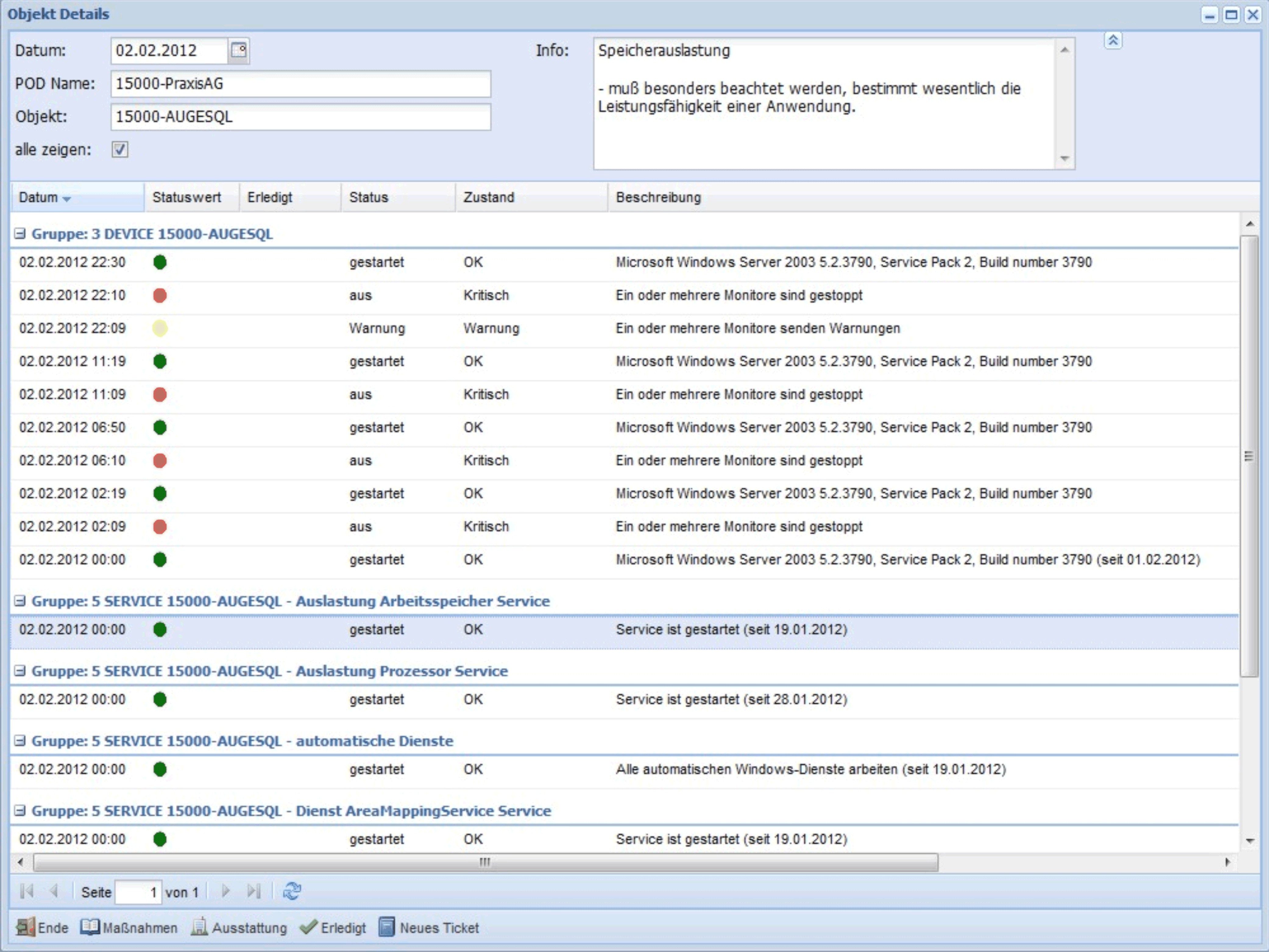This screenshot has height=952, width=1269.
Task: Jump to the last page arrow
Action: click(x=253, y=891)
